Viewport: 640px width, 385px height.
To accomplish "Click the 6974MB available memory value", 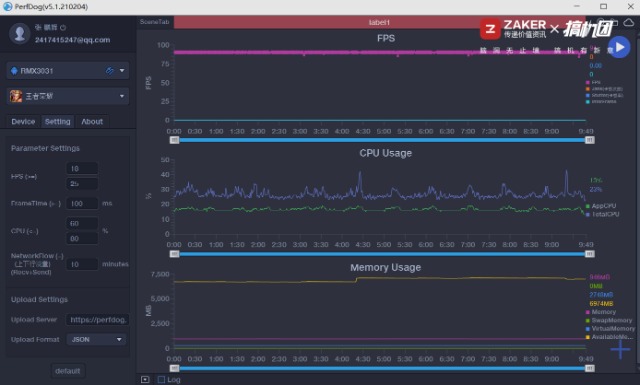I will (x=601, y=303).
